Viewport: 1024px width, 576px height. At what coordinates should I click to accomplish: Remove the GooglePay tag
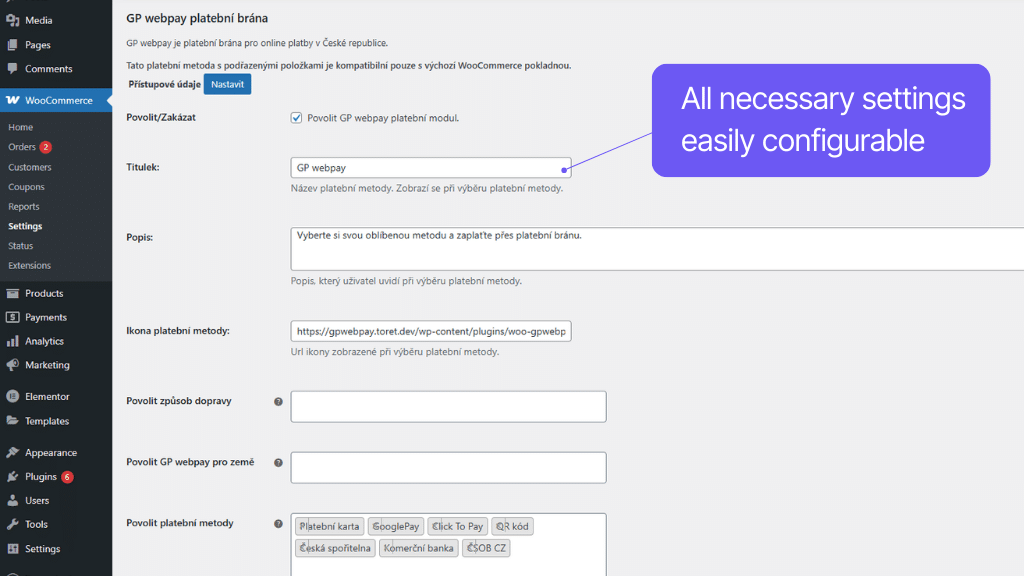click(376, 526)
